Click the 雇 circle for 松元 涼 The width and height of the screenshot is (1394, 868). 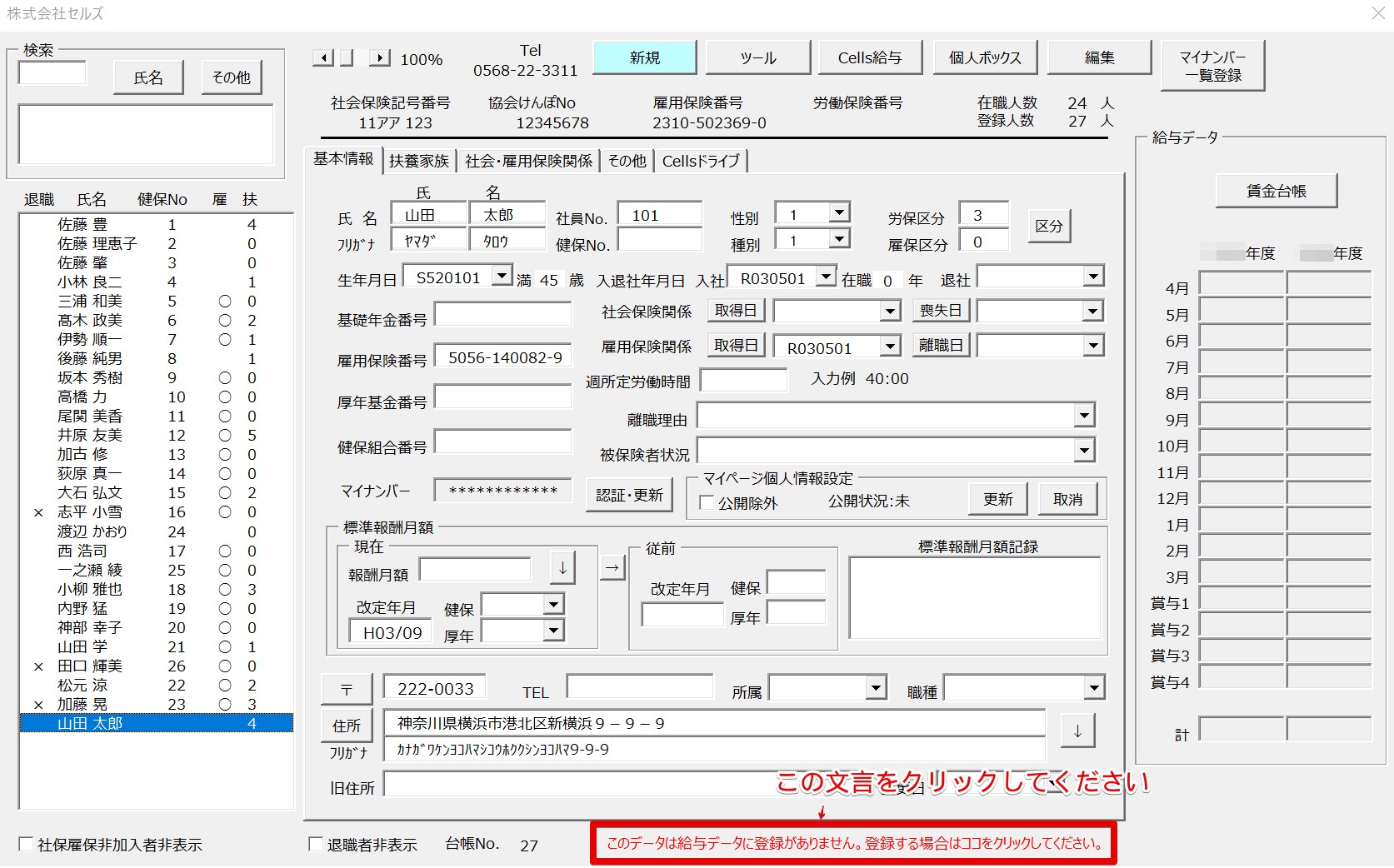(x=225, y=685)
